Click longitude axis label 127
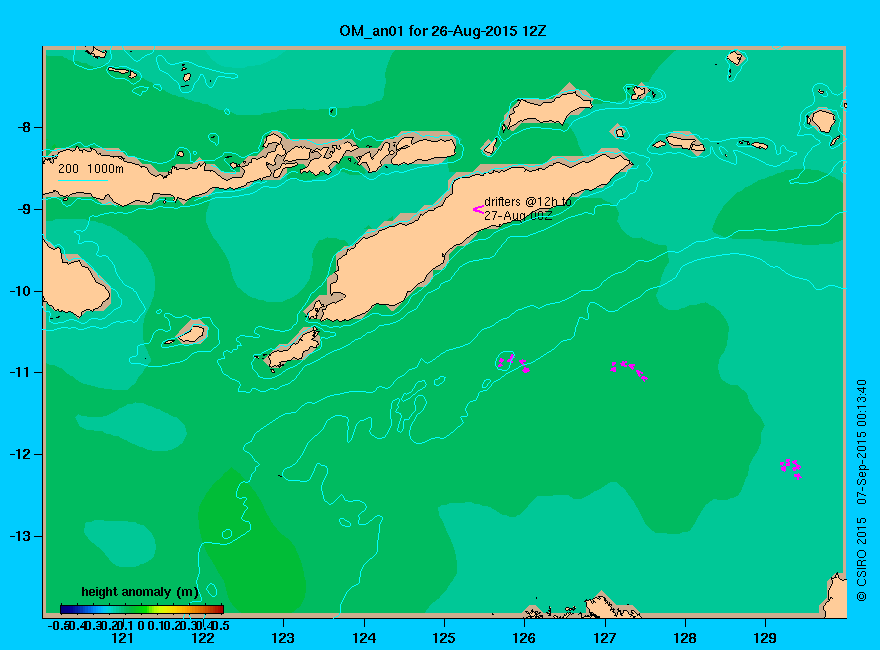Image resolution: width=880 pixels, height=650 pixels. tap(604, 638)
